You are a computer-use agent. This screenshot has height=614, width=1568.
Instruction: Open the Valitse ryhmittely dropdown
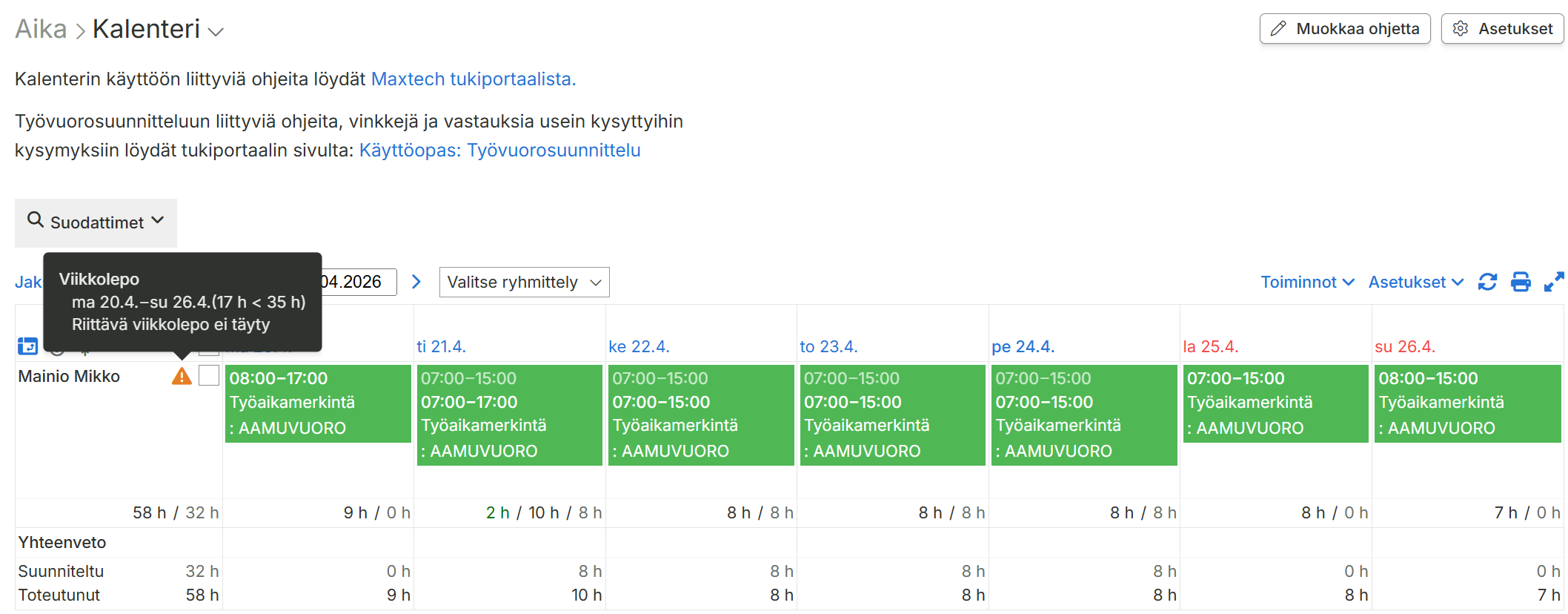tap(524, 283)
